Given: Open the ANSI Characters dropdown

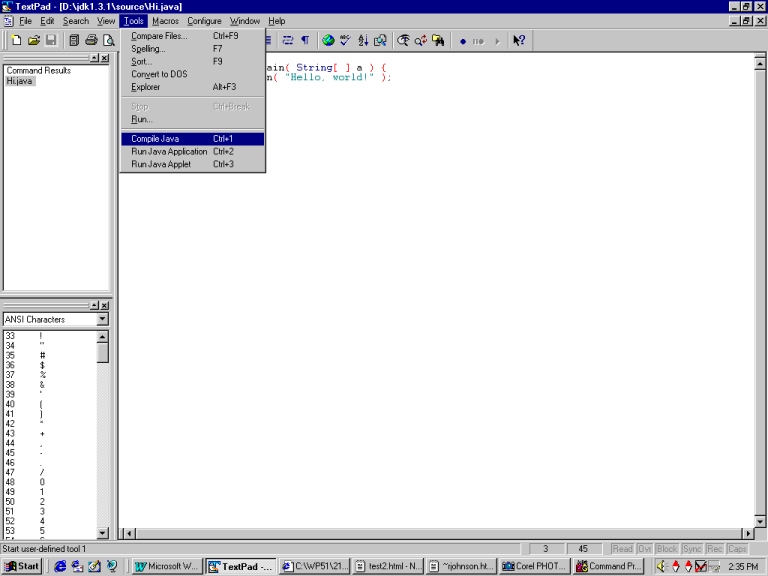Looking at the screenshot, I should click(102, 320).
